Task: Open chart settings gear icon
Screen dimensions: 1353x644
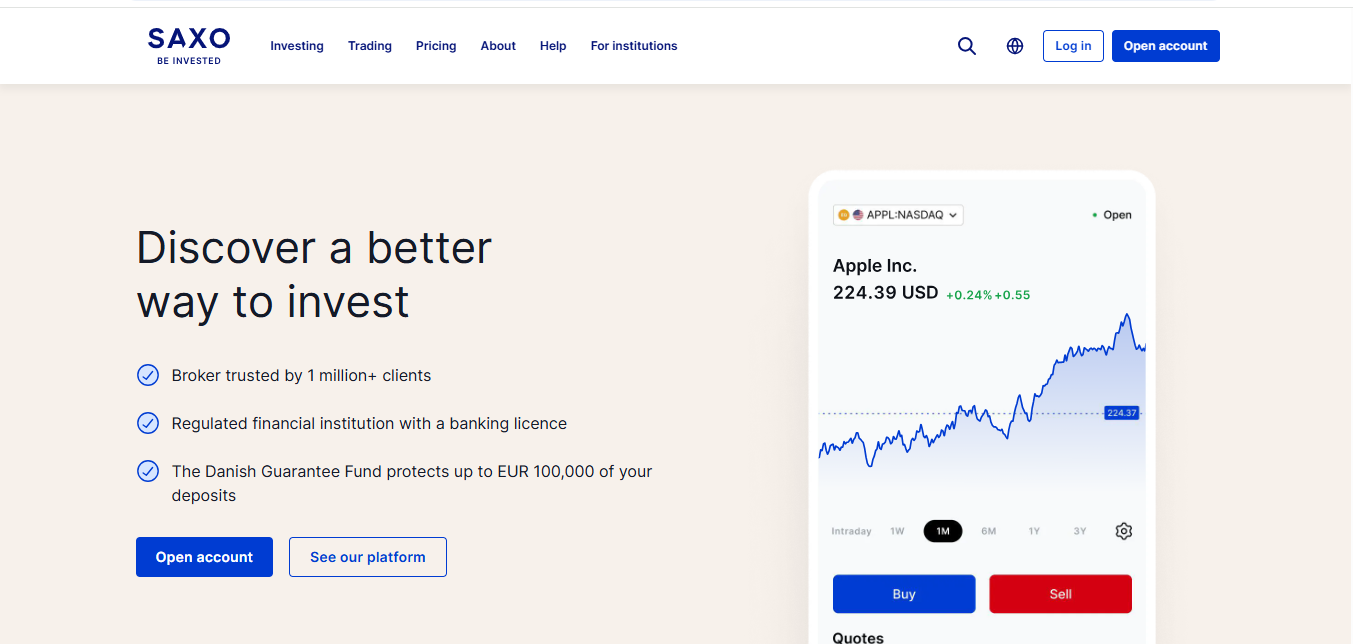Action: click(1123, 531)
